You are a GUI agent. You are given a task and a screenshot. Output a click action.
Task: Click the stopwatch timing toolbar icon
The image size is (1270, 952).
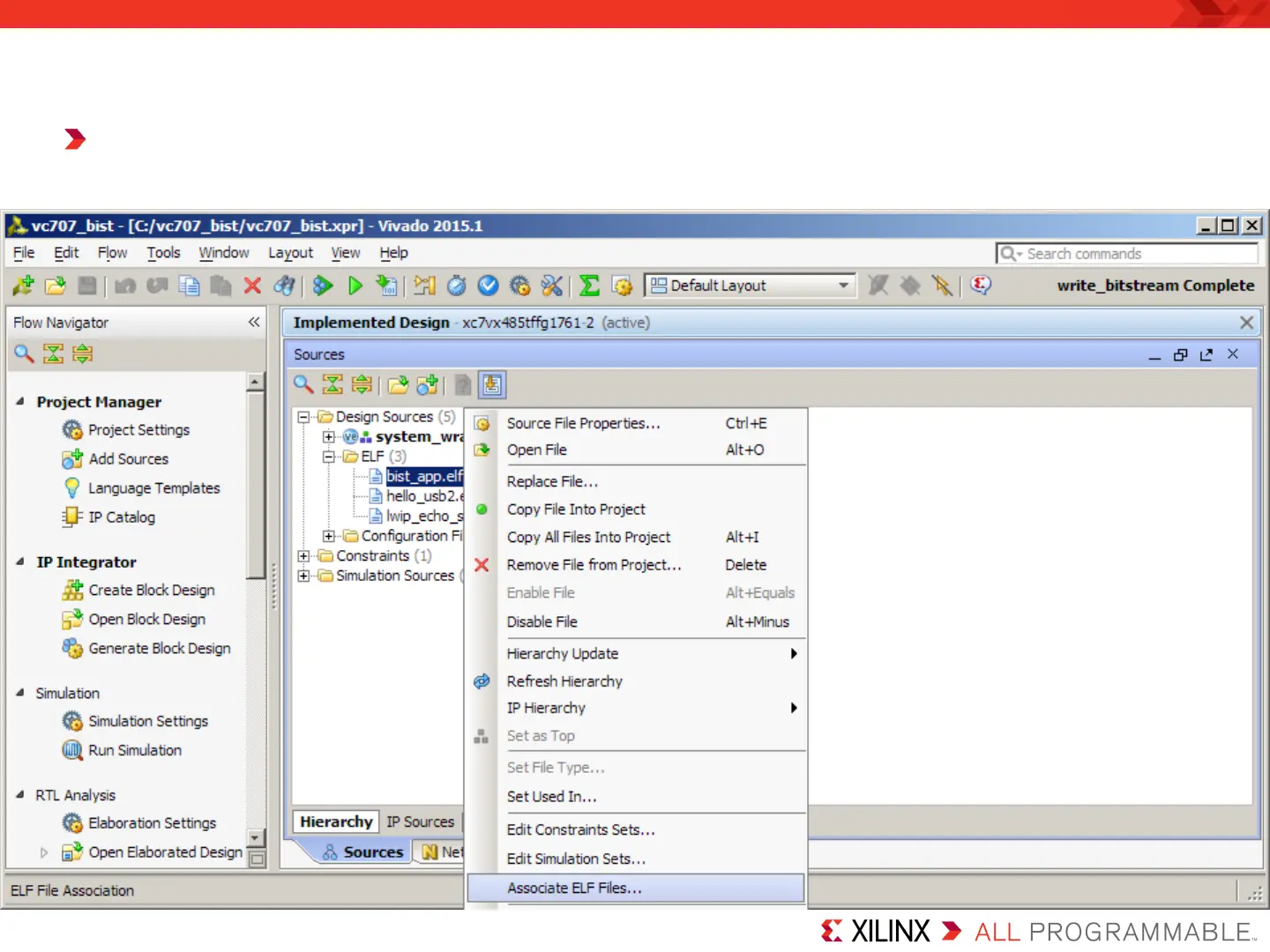(456, 286)
